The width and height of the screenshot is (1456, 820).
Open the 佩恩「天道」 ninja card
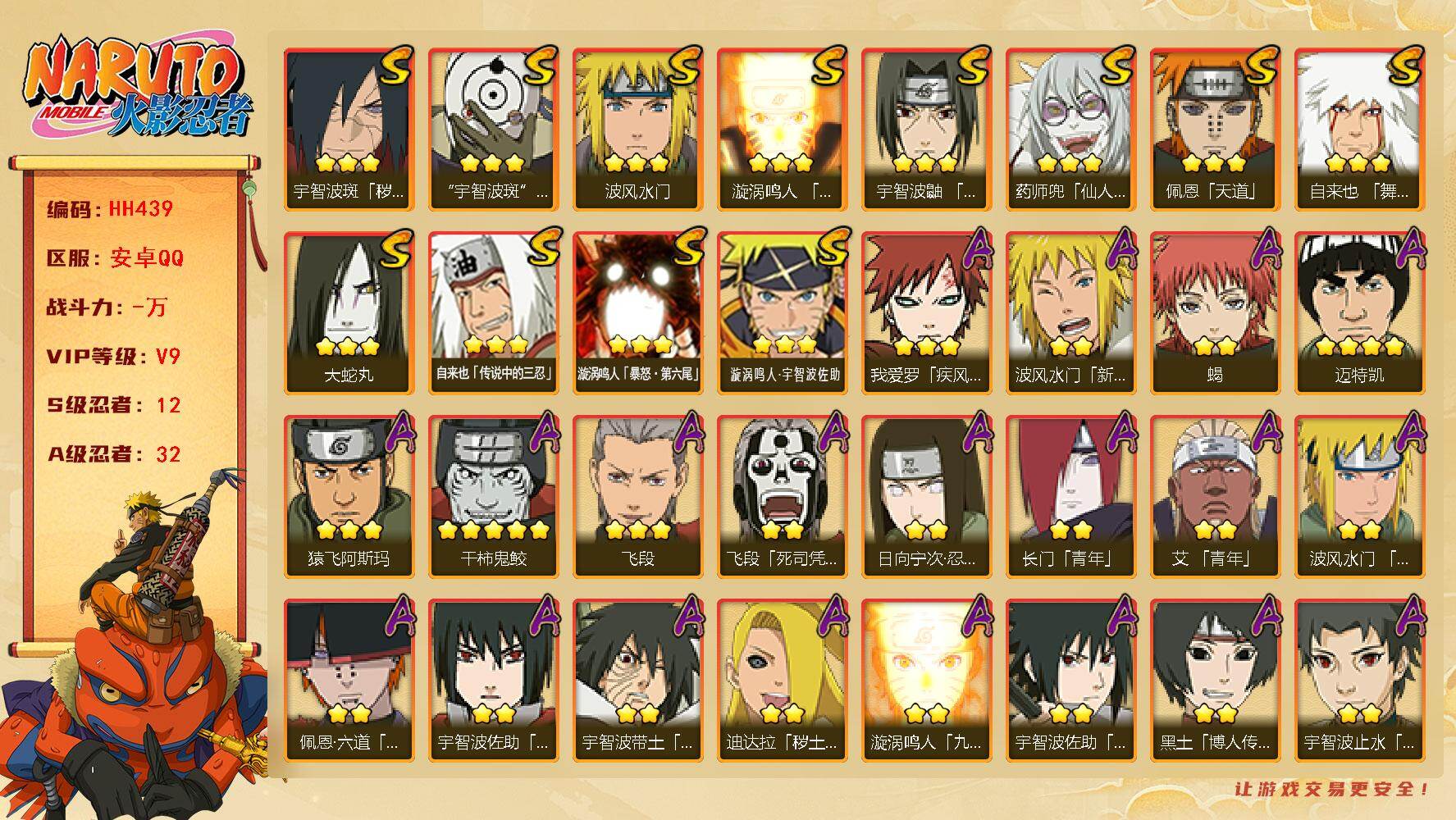(1215, 130)
